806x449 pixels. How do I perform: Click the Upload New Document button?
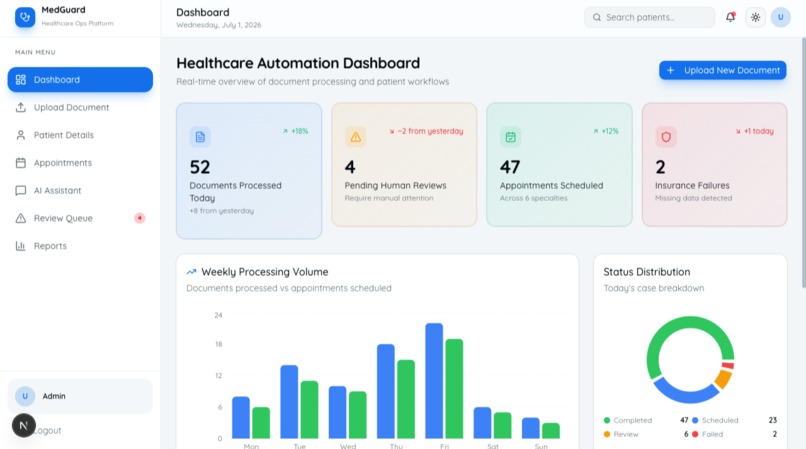pos(722,70)
